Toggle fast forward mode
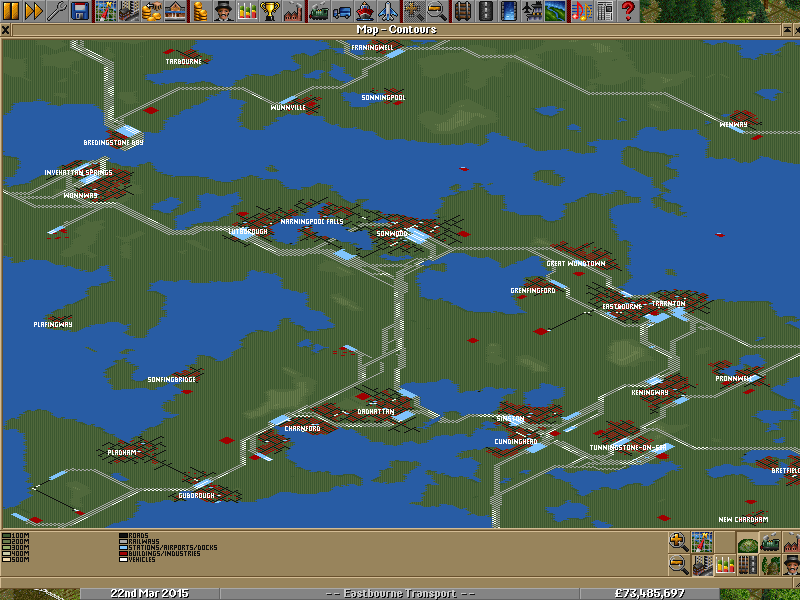Image resolution: width=800 pixels, height=600 pixels. (34, 11)
